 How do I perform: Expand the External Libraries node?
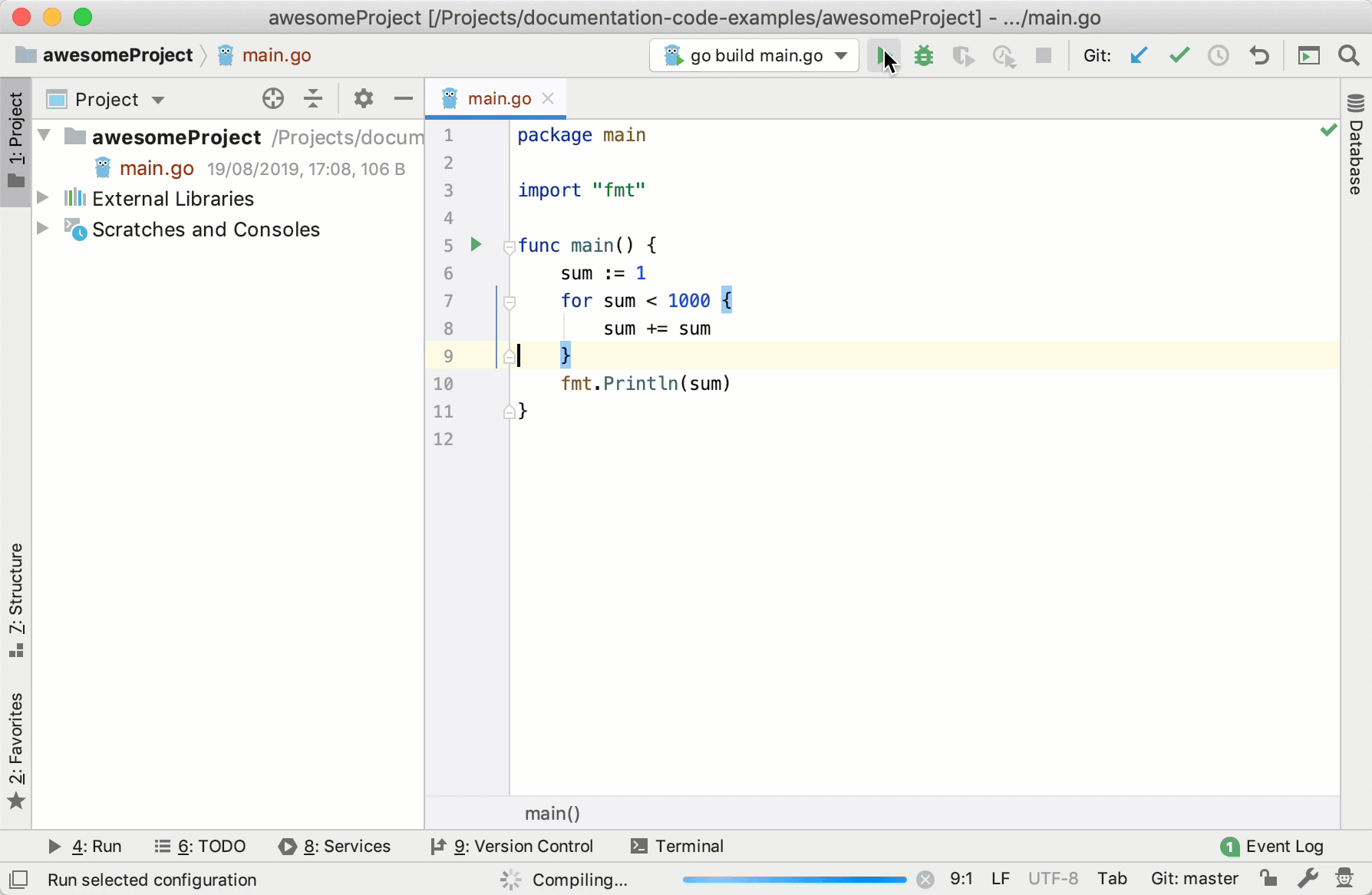click(44, 198)
